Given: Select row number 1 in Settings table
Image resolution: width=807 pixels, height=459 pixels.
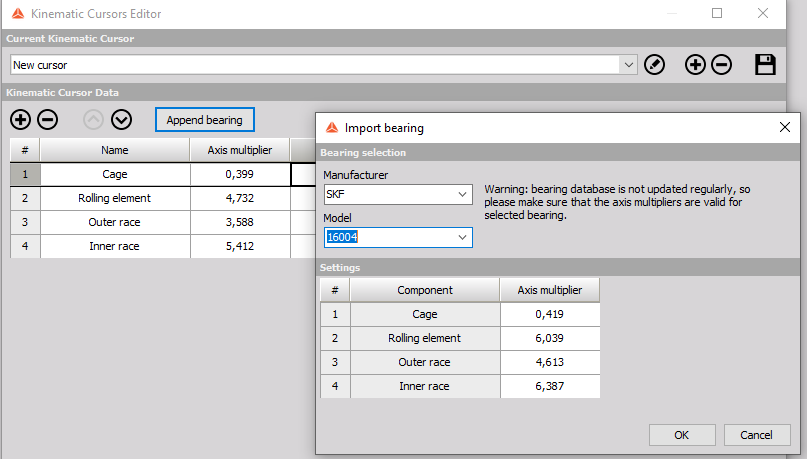Looking at the screenshot, I should pos(335,314).
